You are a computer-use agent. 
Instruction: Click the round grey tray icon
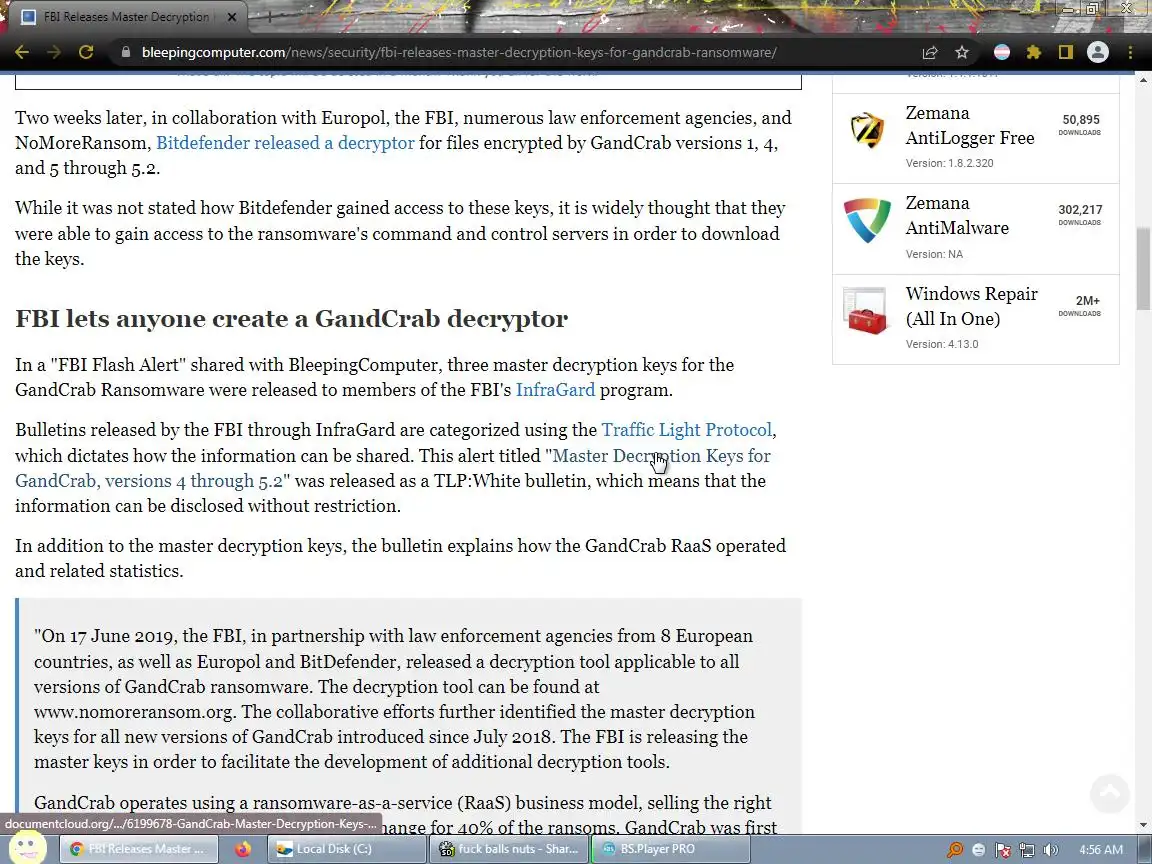[979, 849]
